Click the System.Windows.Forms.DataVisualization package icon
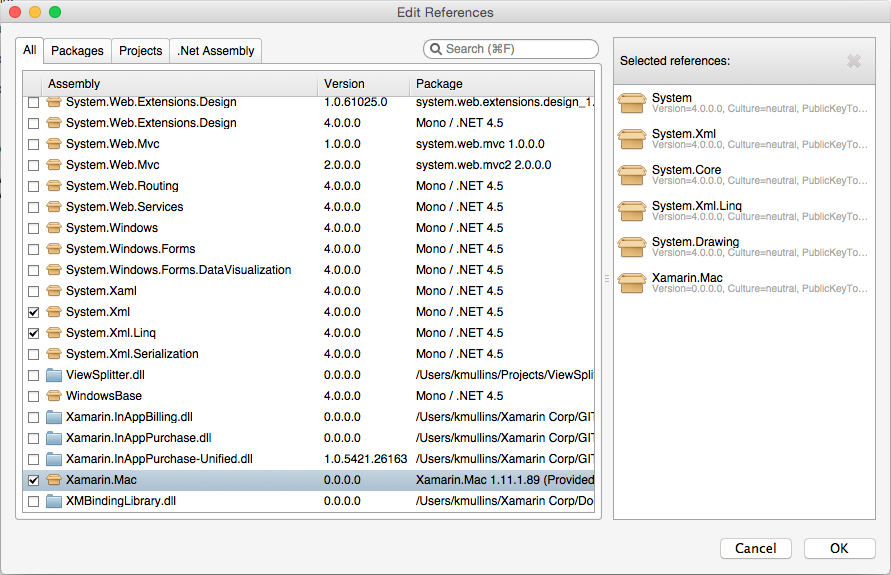 [54, 270]
